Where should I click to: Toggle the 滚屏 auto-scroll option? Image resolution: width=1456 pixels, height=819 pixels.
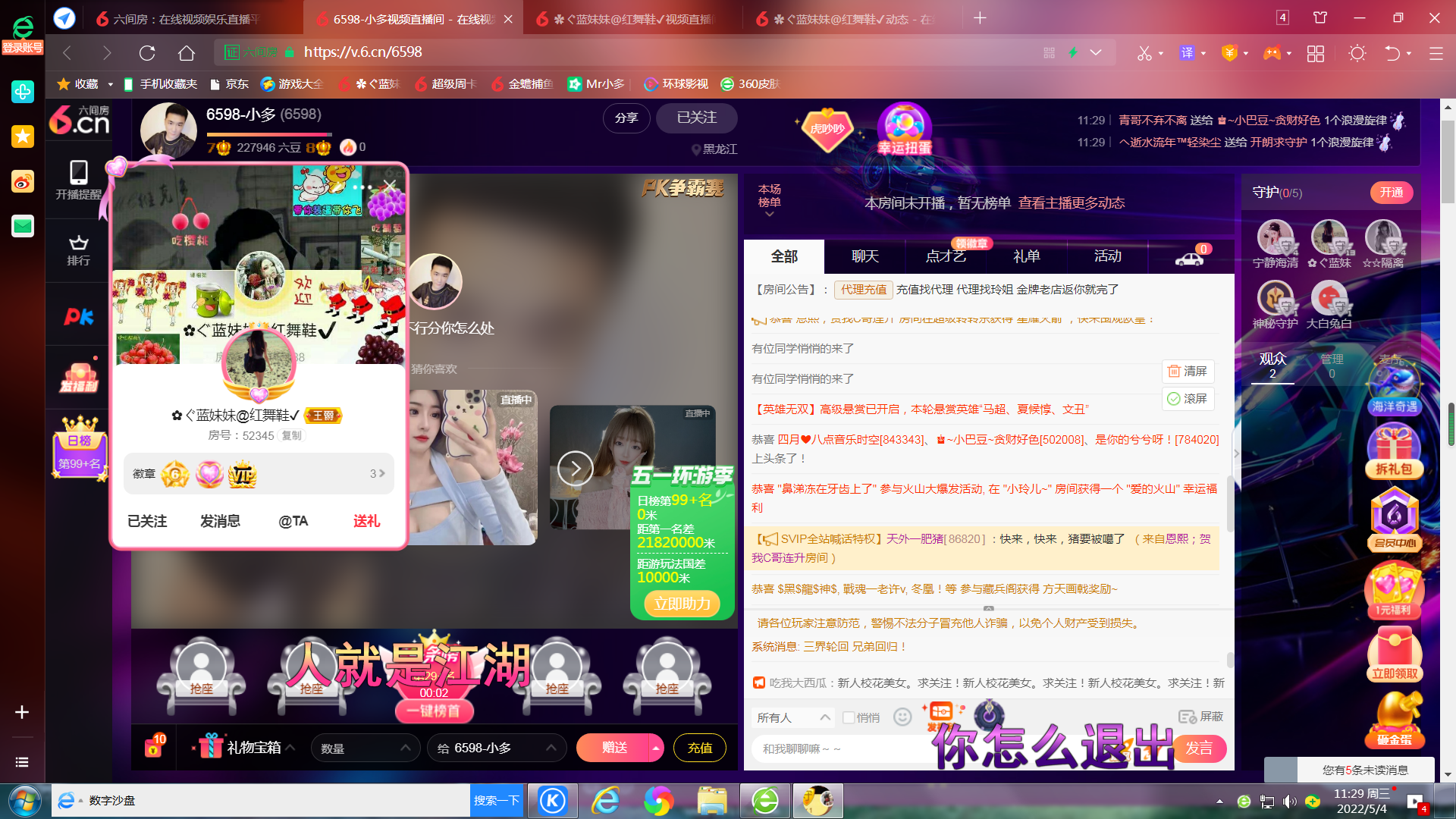(x=1188, y=399)
